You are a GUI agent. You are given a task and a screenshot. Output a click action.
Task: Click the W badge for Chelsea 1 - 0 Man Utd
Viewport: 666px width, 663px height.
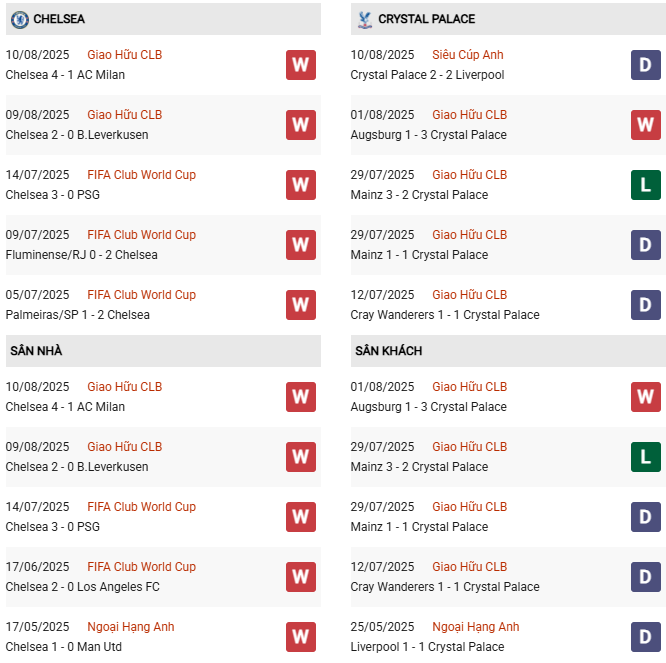[x=300, y=637]
